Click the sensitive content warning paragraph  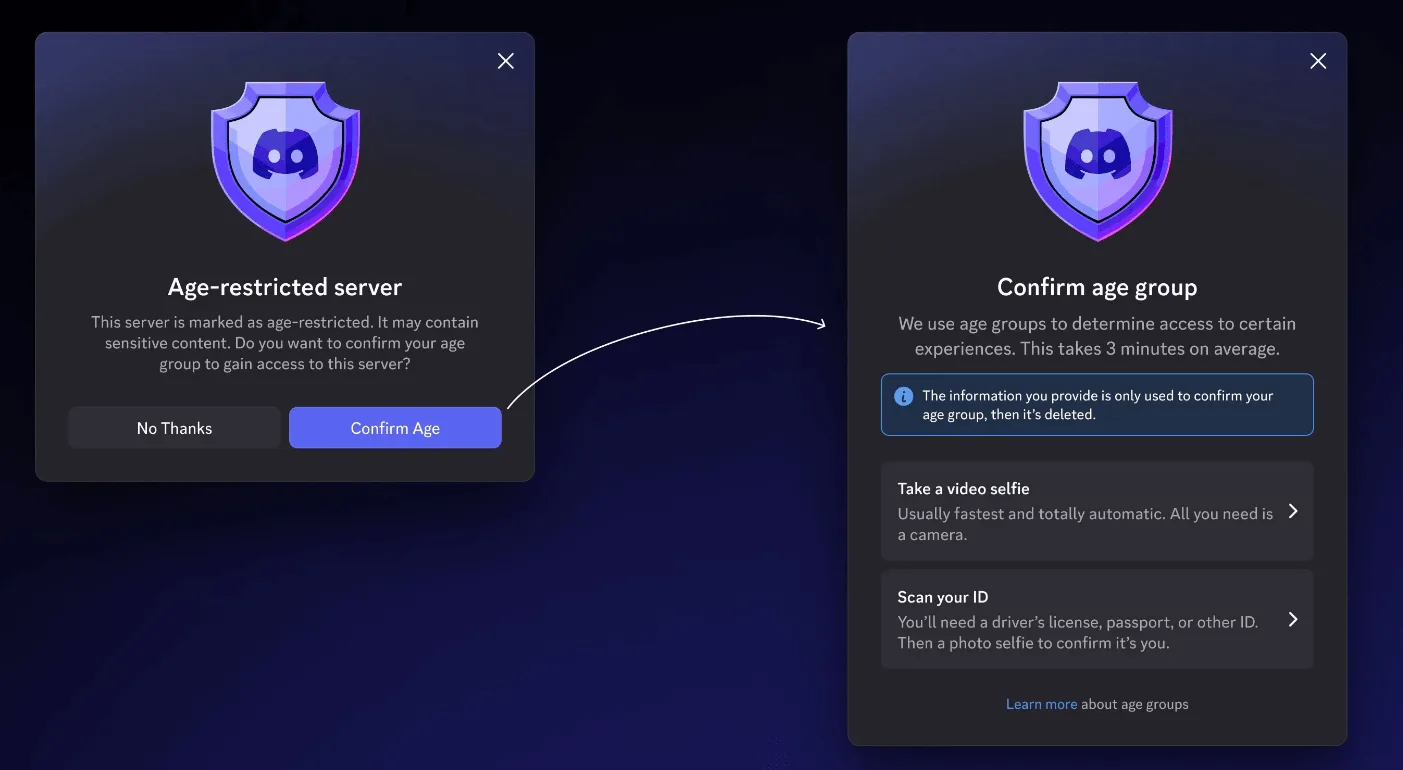click(x=285, y=343)
